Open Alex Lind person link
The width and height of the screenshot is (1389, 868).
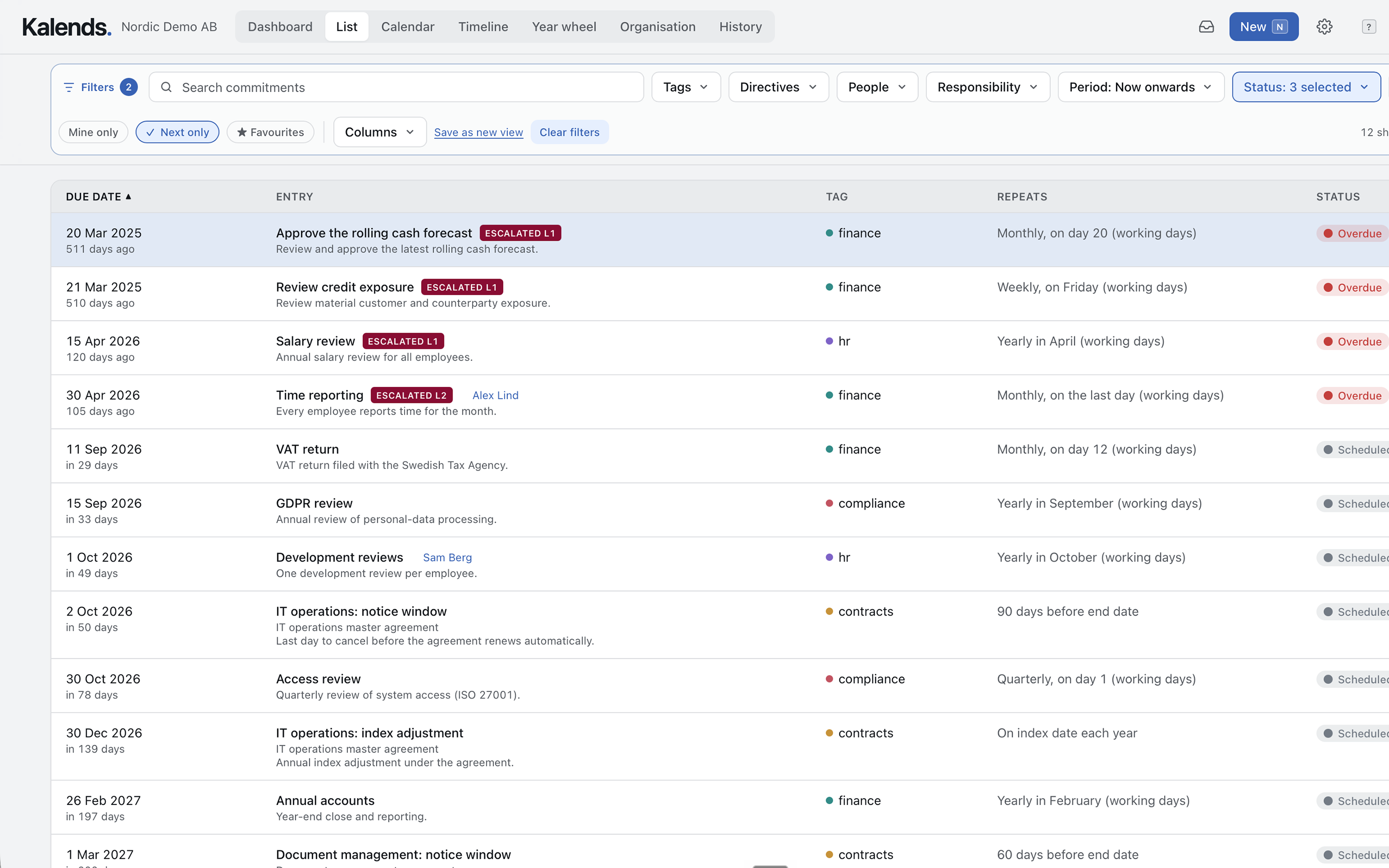click(x=495, y=395)
